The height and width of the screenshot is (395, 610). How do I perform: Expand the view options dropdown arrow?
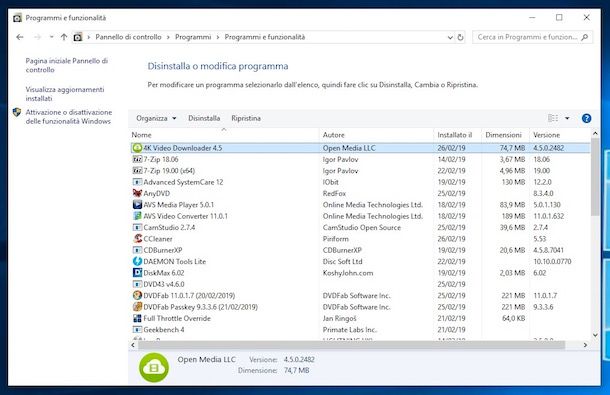tap(567, 118)
